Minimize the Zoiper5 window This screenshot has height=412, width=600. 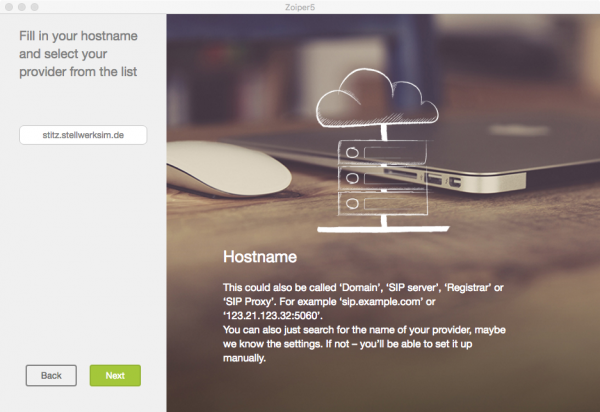tap(22, 7)
